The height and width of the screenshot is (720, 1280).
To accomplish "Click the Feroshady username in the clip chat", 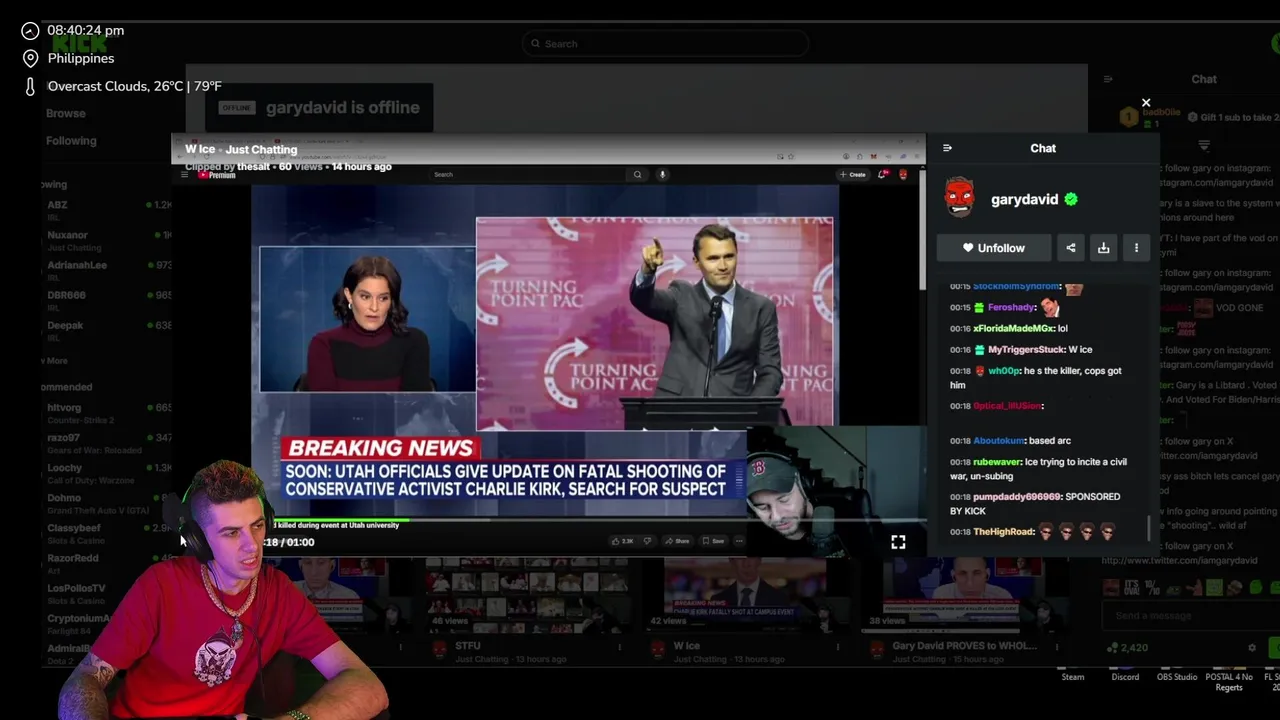I will click(x=1010, y=307).
